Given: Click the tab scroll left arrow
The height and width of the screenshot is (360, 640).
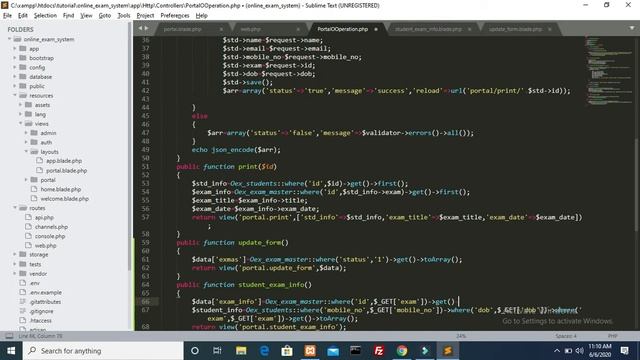Looking at the screenshot, I should (140, 28).
